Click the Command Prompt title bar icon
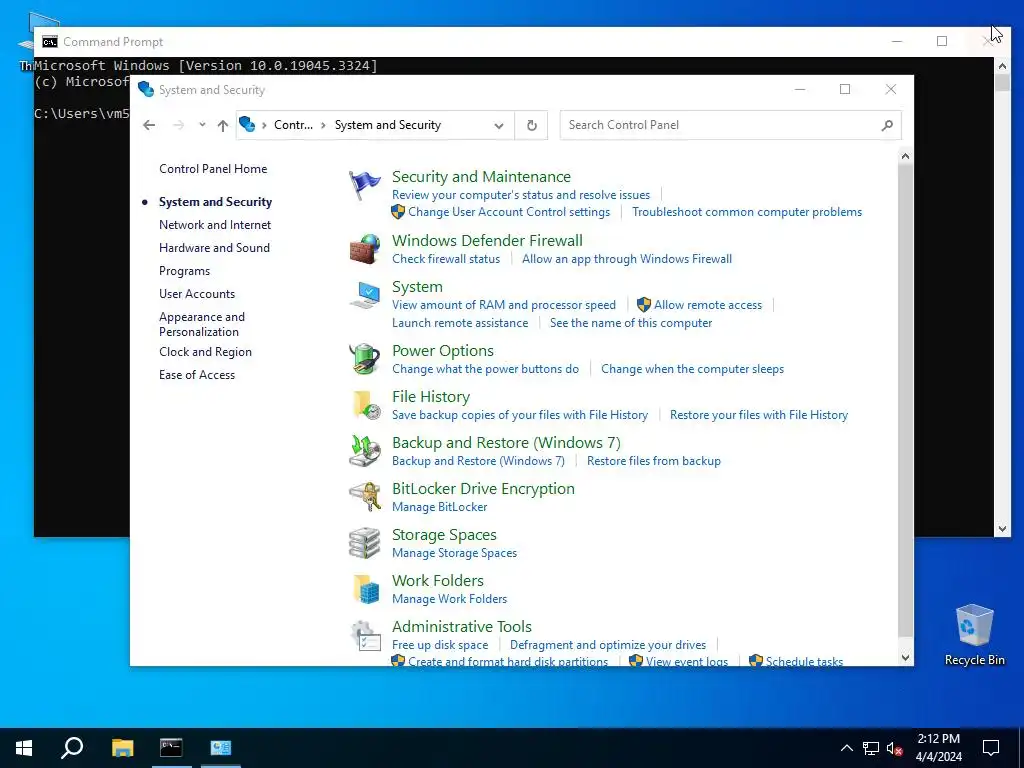1024x768 pixels. (x=50, y=42)
